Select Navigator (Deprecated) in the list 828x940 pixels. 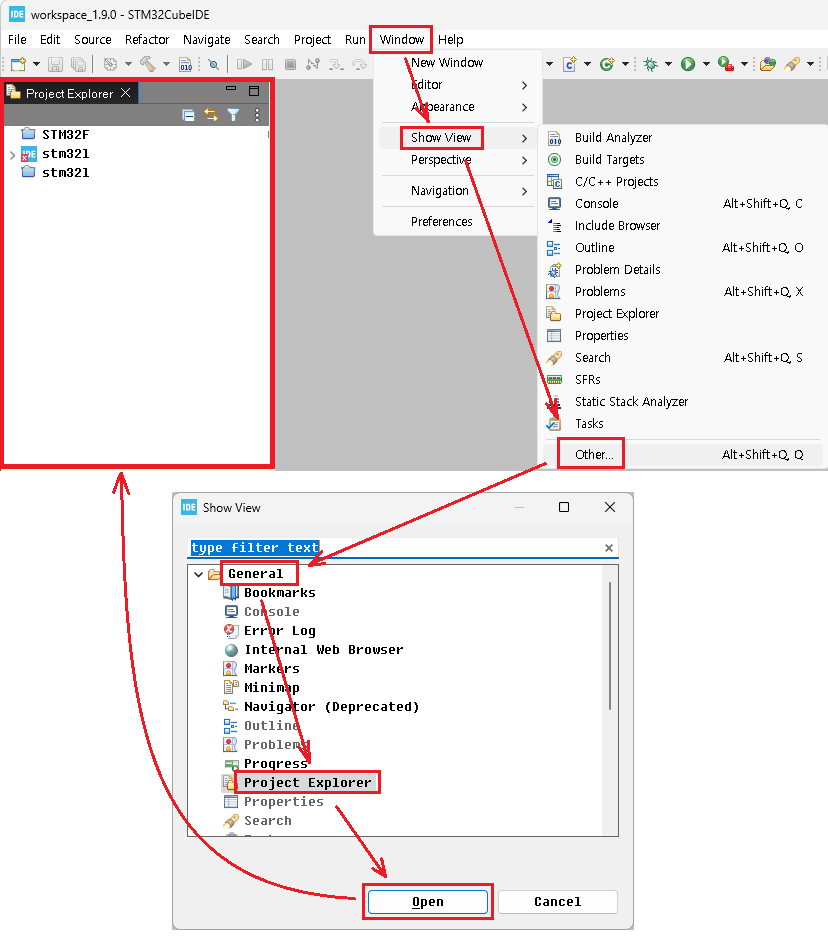click(332, 707)
